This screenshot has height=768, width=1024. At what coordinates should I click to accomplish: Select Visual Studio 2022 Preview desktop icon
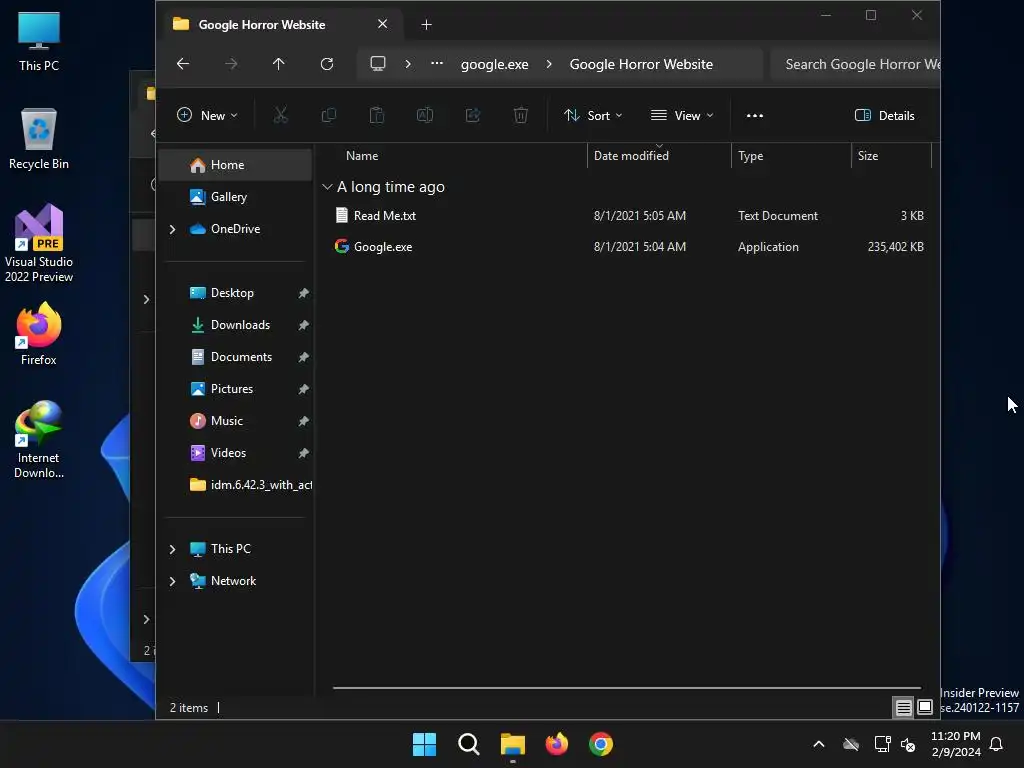point(39,244)
